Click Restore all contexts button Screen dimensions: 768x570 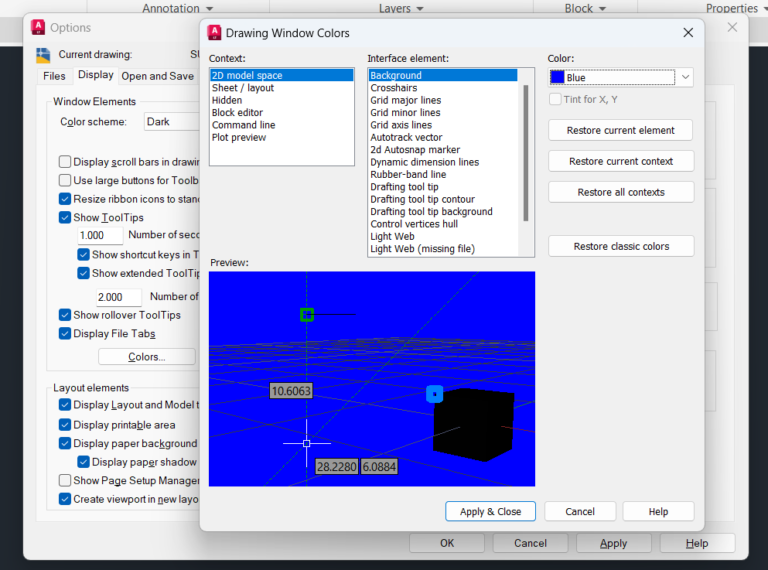pyautogui.click(x=621, y=192)
